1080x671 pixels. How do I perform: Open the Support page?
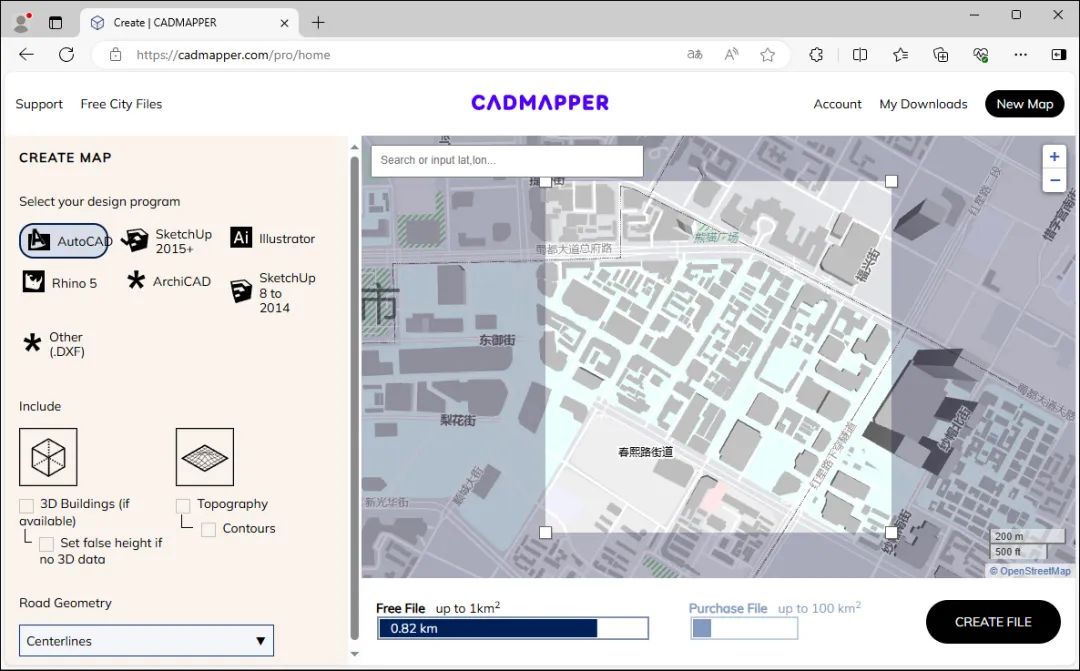[x=39, y=104]
